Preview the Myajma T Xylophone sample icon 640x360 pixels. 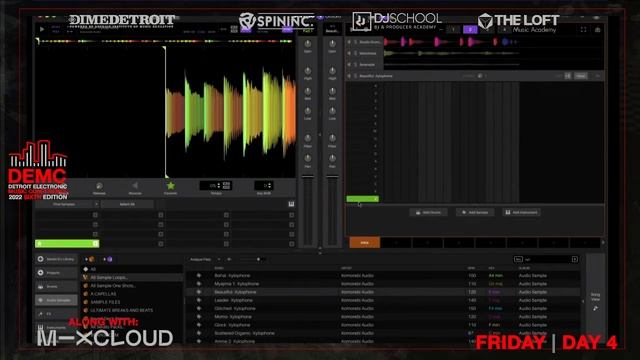pyautogui.click(x=199, y=284)
